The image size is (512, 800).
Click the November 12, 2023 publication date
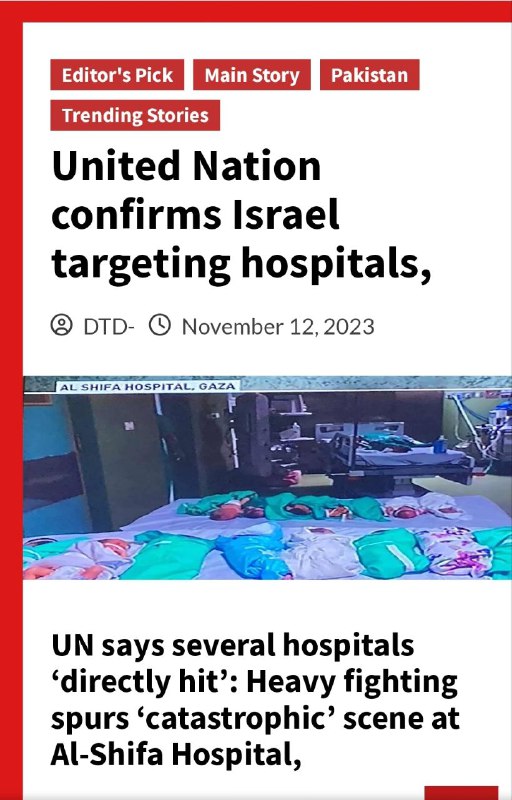pyautogui.click(x=278, y=327)
